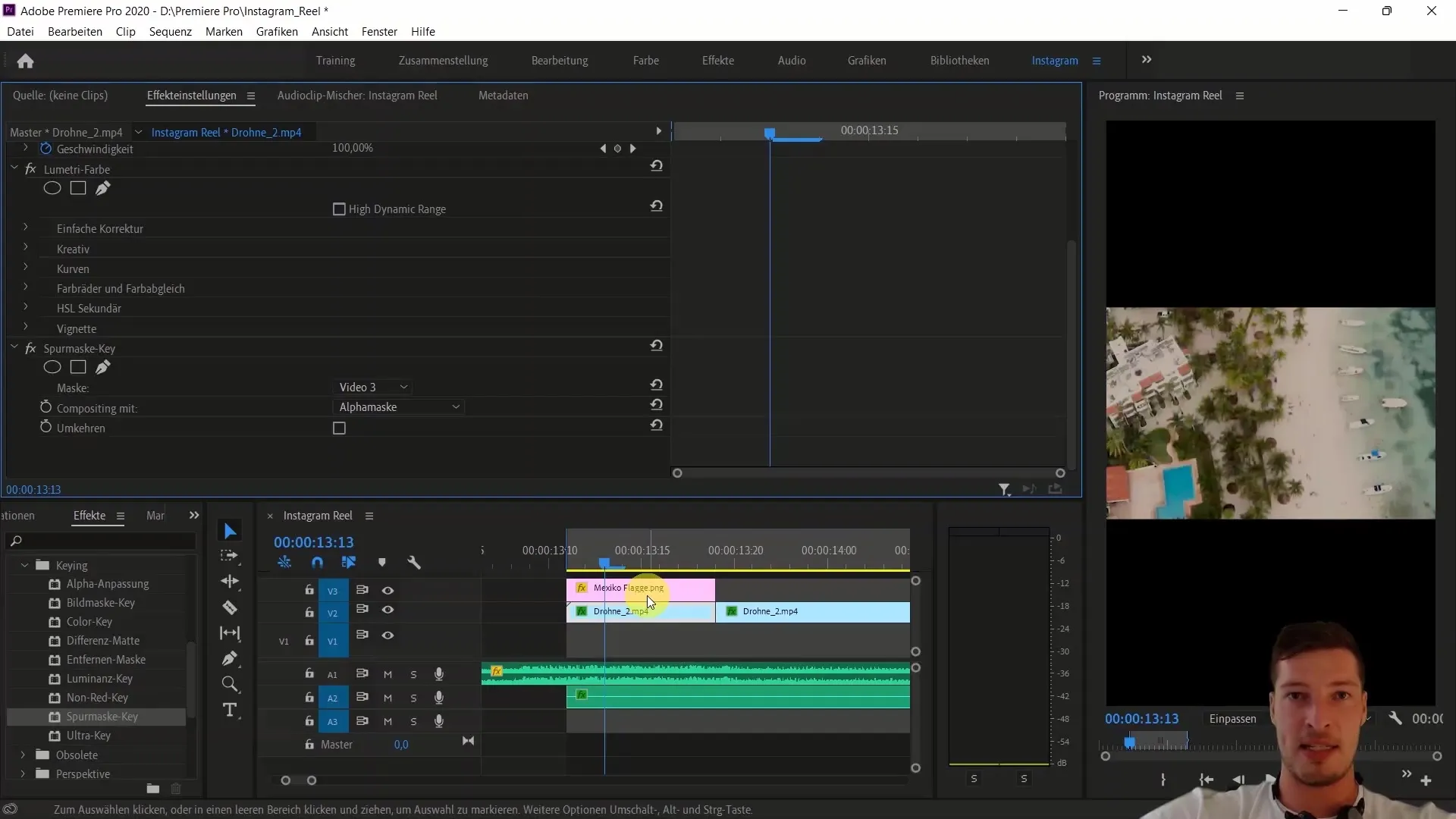The image size is (1456, 819).
Task: Create ellipse mask for Spurmaske-Key
Action: [x=52, y=367]
